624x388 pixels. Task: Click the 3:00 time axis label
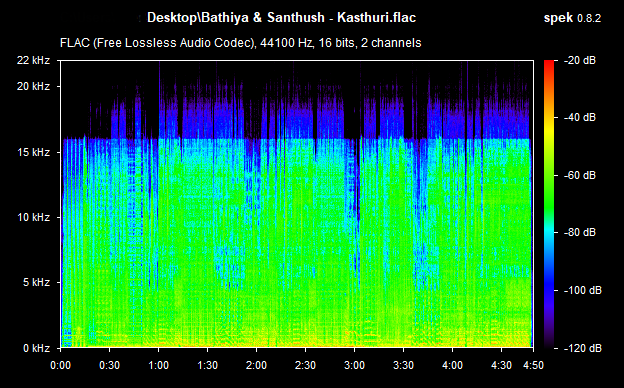[x=354, y=365]
